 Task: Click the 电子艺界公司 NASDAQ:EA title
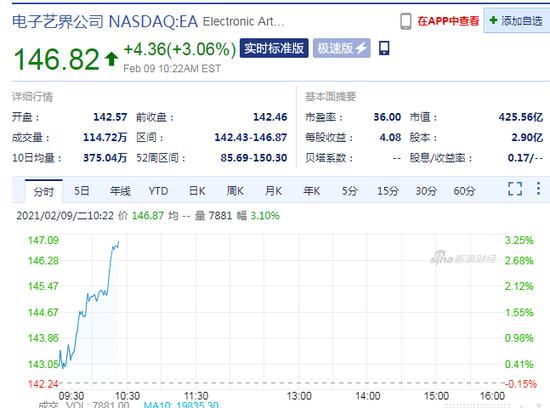(x=105, y=22)
